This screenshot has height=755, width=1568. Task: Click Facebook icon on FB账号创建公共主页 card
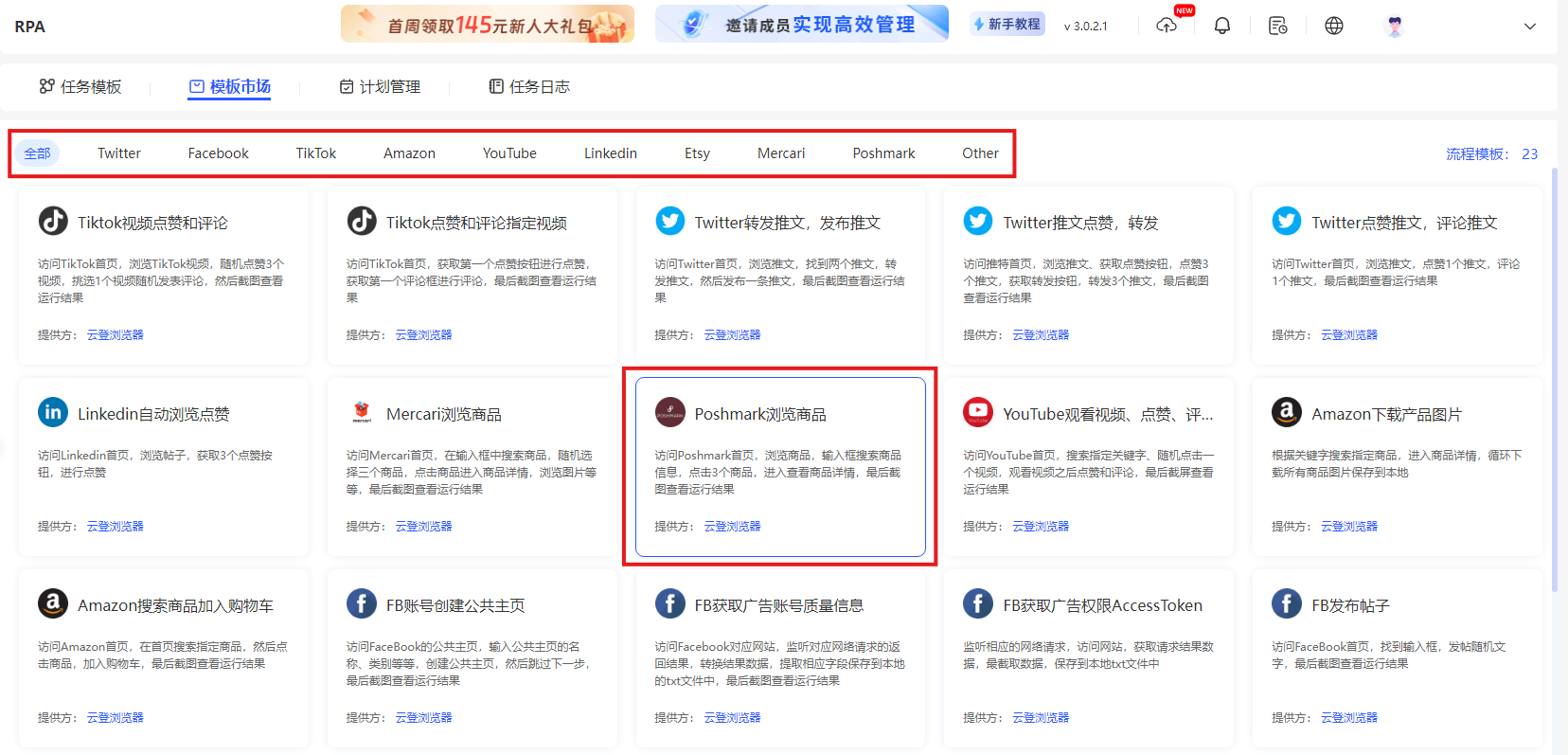click(x=362, y=603)
